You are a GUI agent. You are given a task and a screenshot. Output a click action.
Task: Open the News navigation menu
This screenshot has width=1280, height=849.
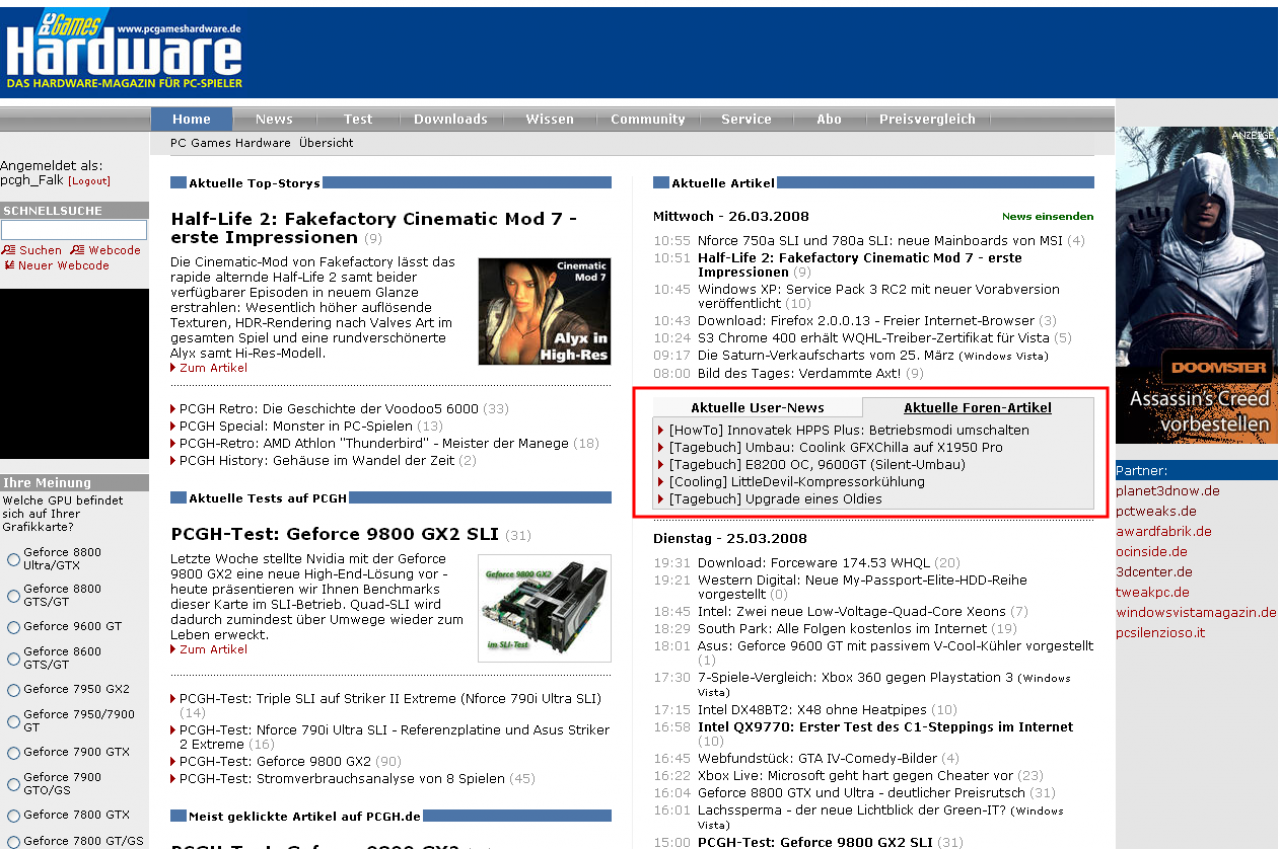274,119
